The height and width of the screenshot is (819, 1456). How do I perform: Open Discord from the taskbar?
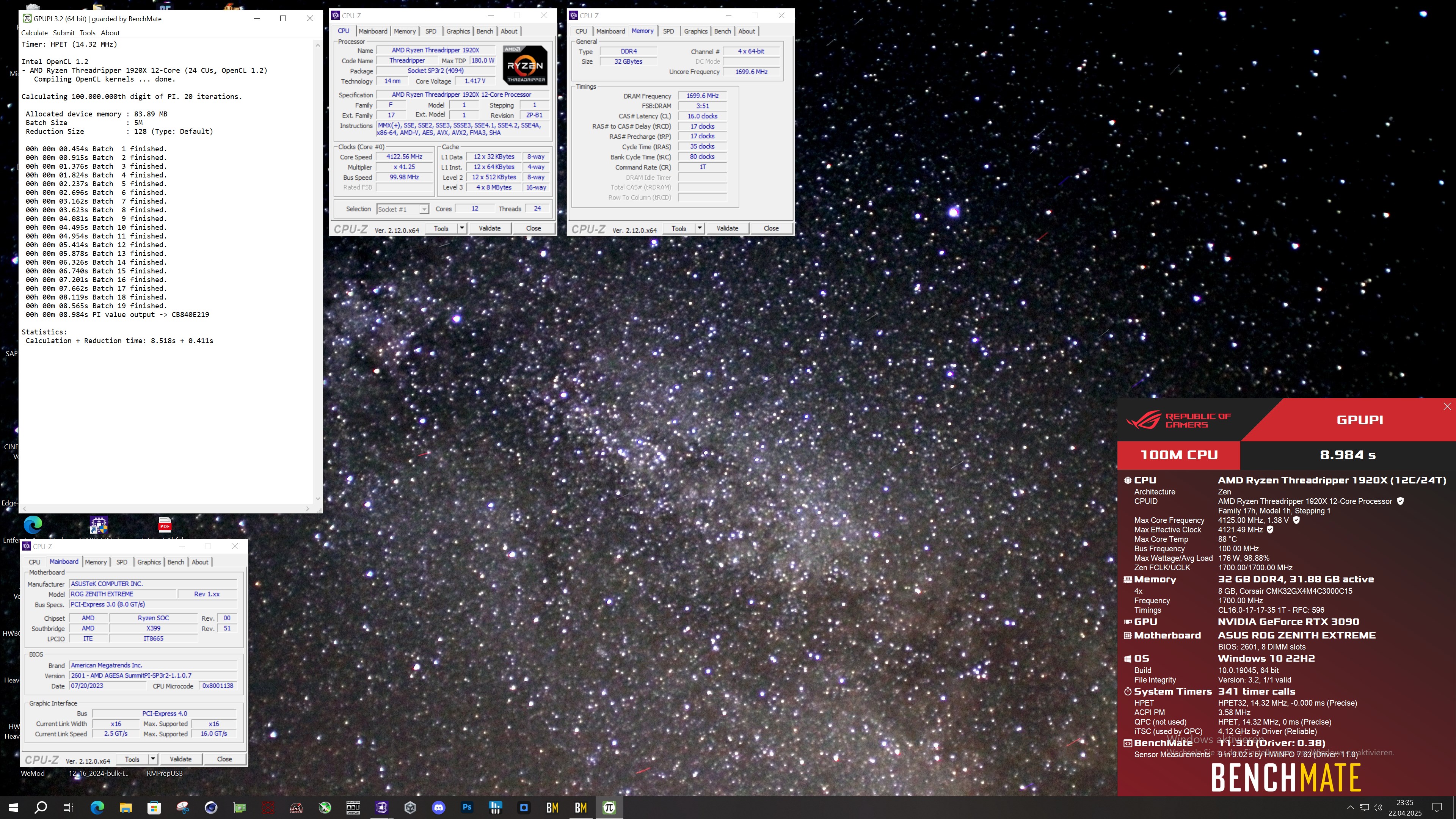(439, 808)
